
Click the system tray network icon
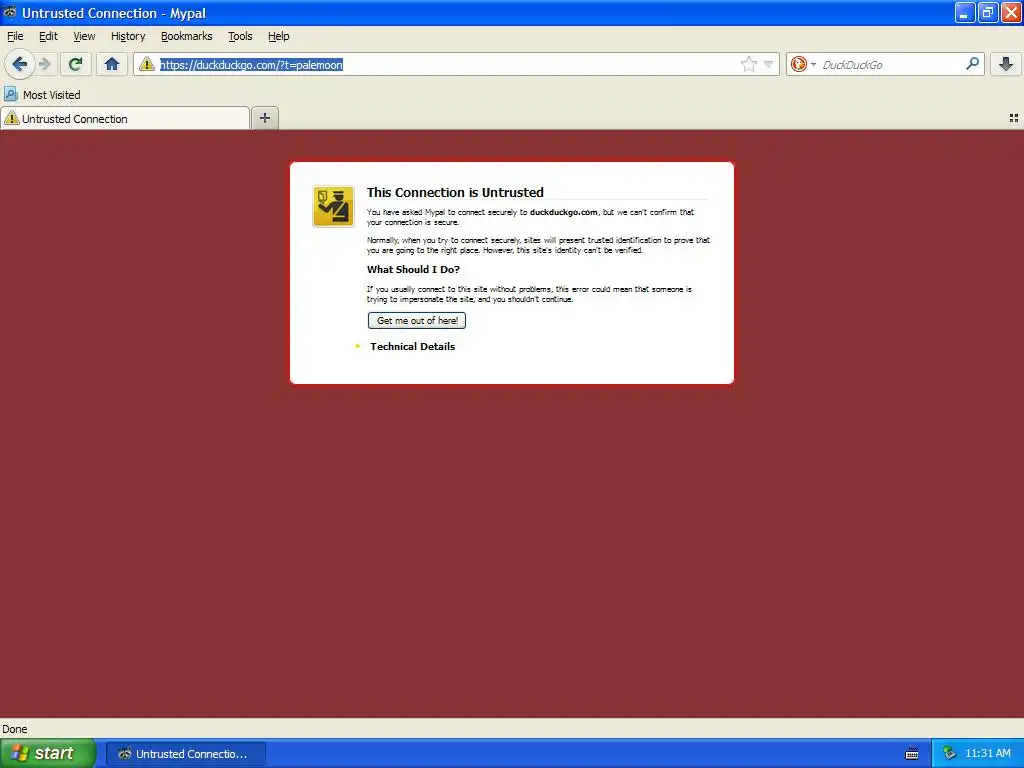coord(949,754)
